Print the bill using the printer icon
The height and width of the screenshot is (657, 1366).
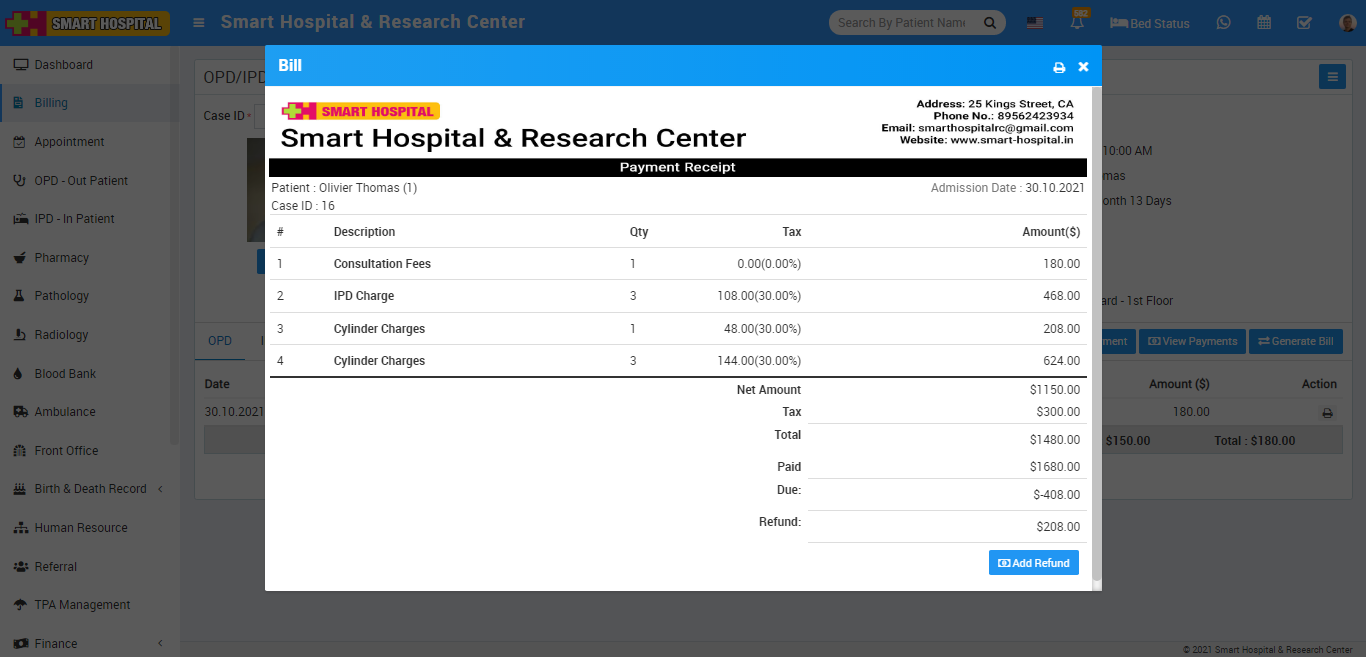point(1059,67)
